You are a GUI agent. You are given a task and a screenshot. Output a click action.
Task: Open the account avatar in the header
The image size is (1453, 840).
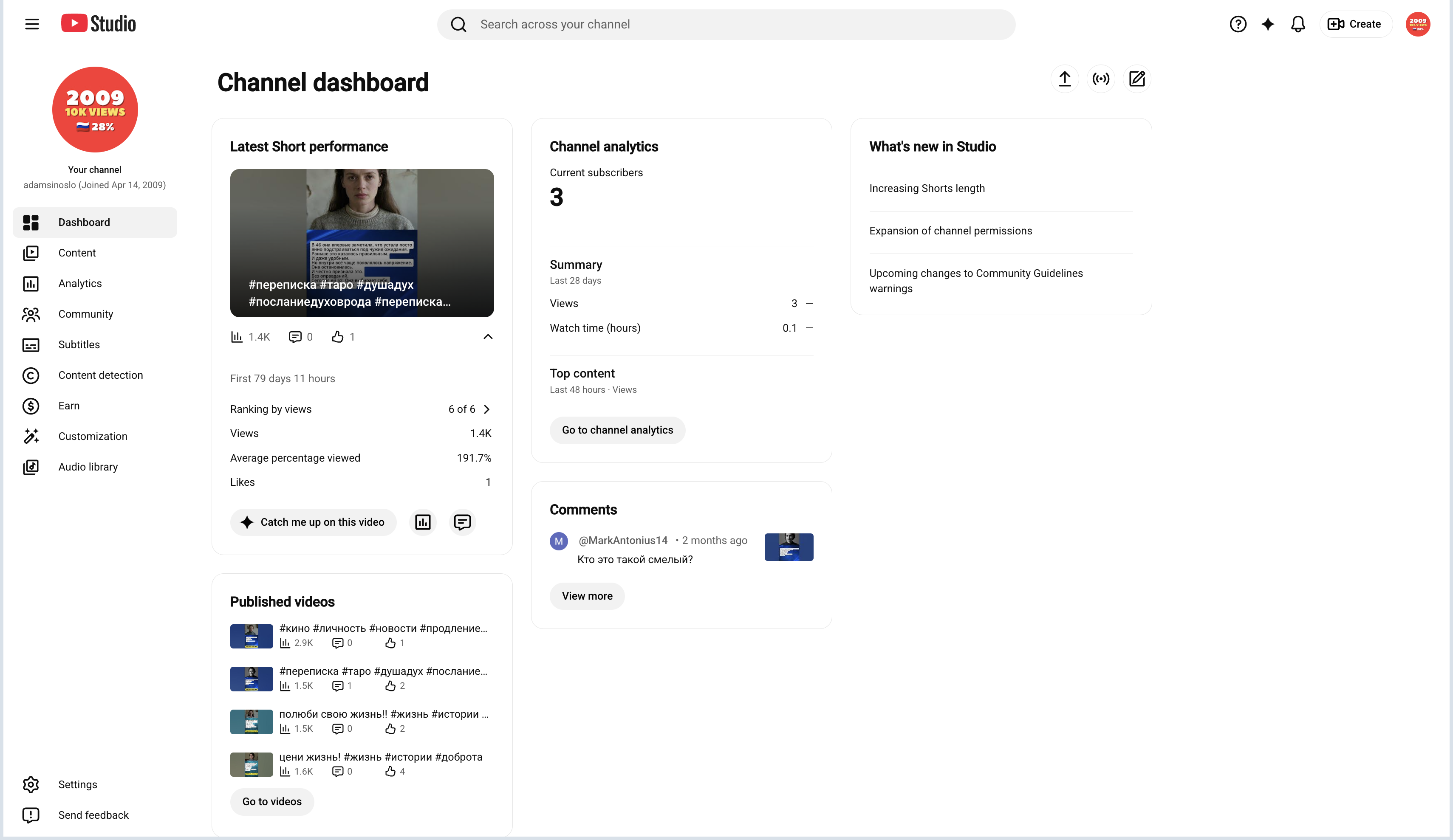pos(1417,24)
